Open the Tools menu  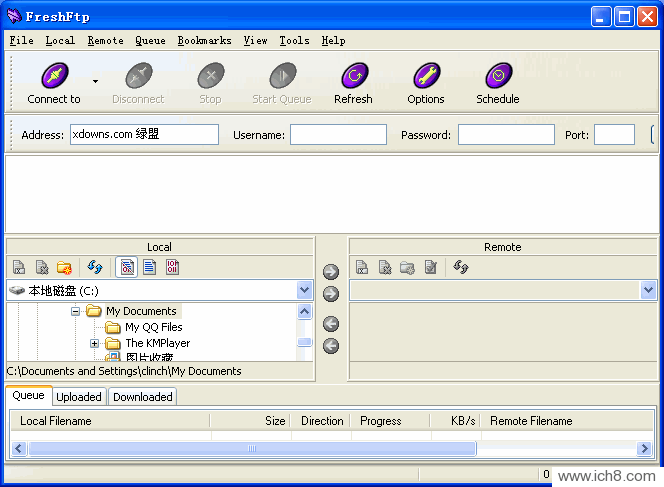click(x=294, y=41)
